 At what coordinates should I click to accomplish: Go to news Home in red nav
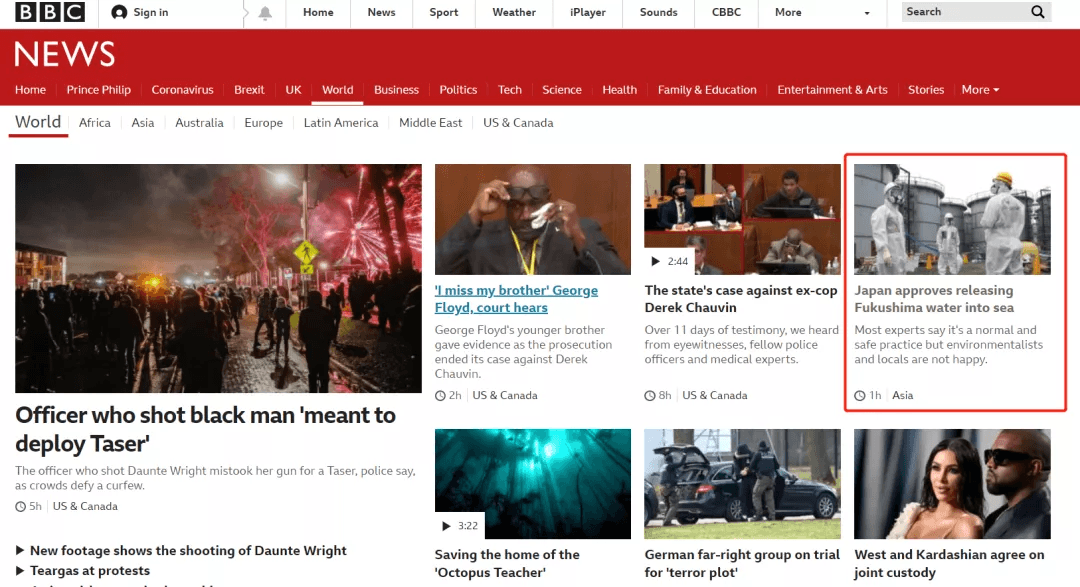pos(30,90)
